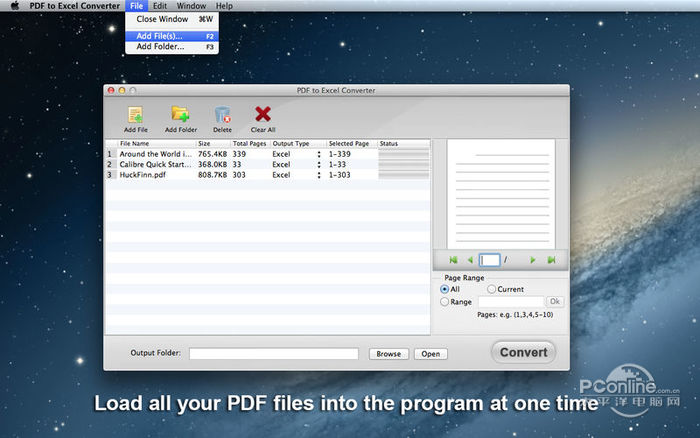Click the Status column header
The image size is (700, 438).
(404, 144)
